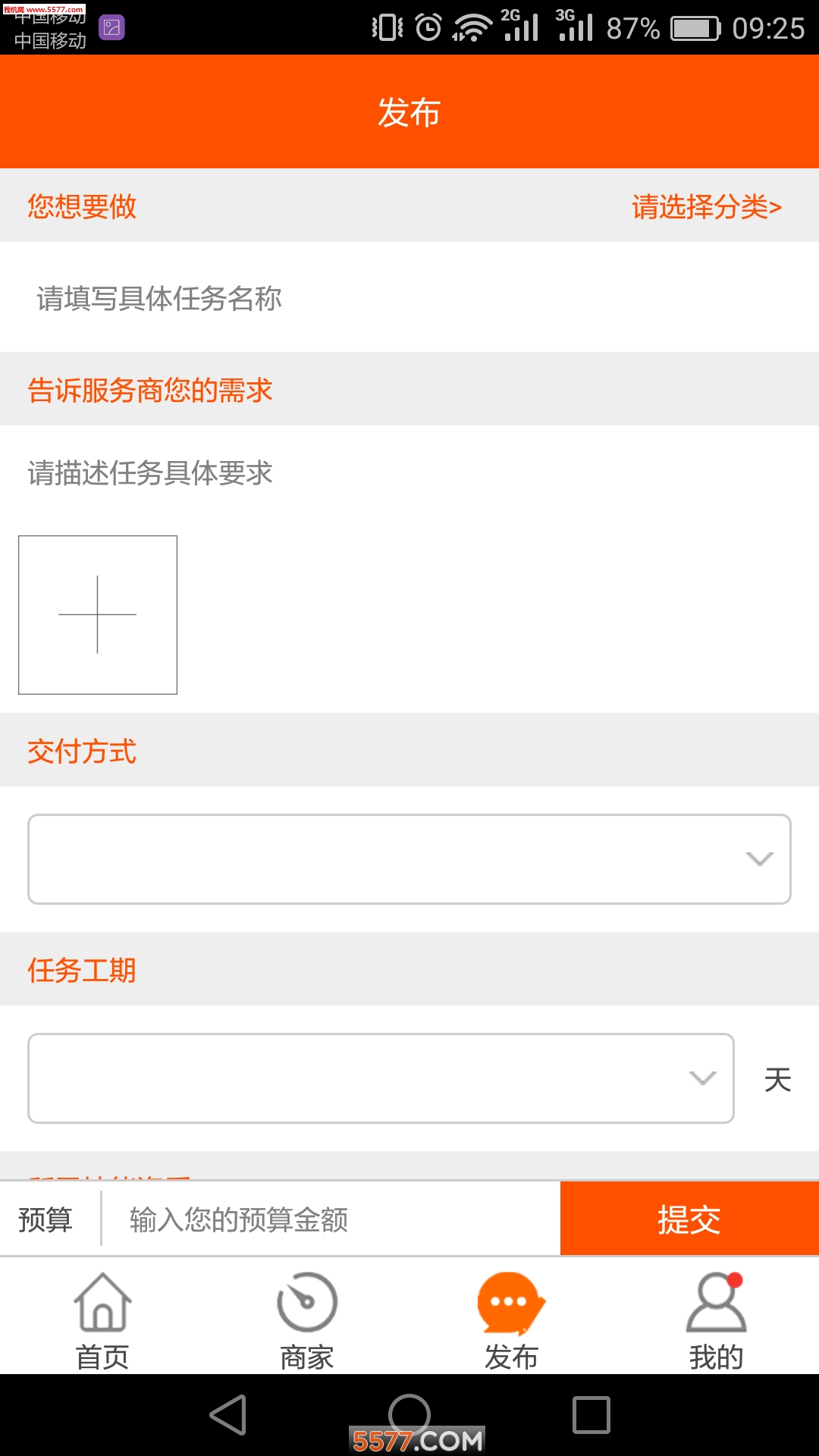Submit the task with 提交 button

tap(689, 1219)
